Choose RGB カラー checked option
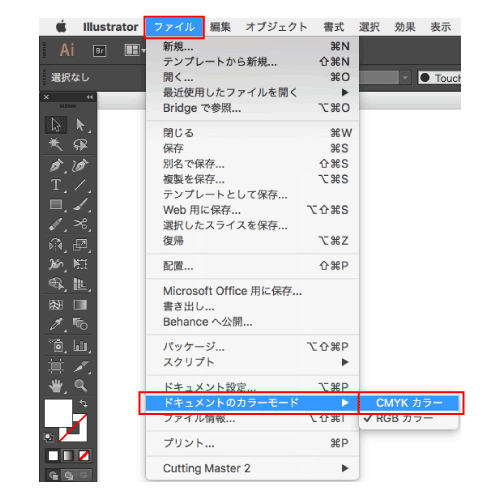500x500 pixels. pos(409,418)
